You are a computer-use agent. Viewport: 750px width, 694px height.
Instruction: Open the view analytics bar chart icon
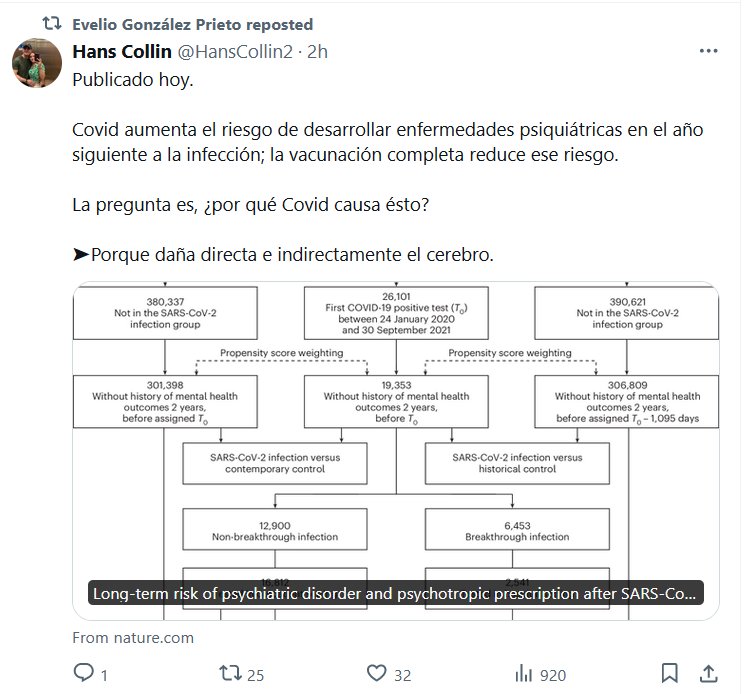pyautogui.click(x=523, y=674)
